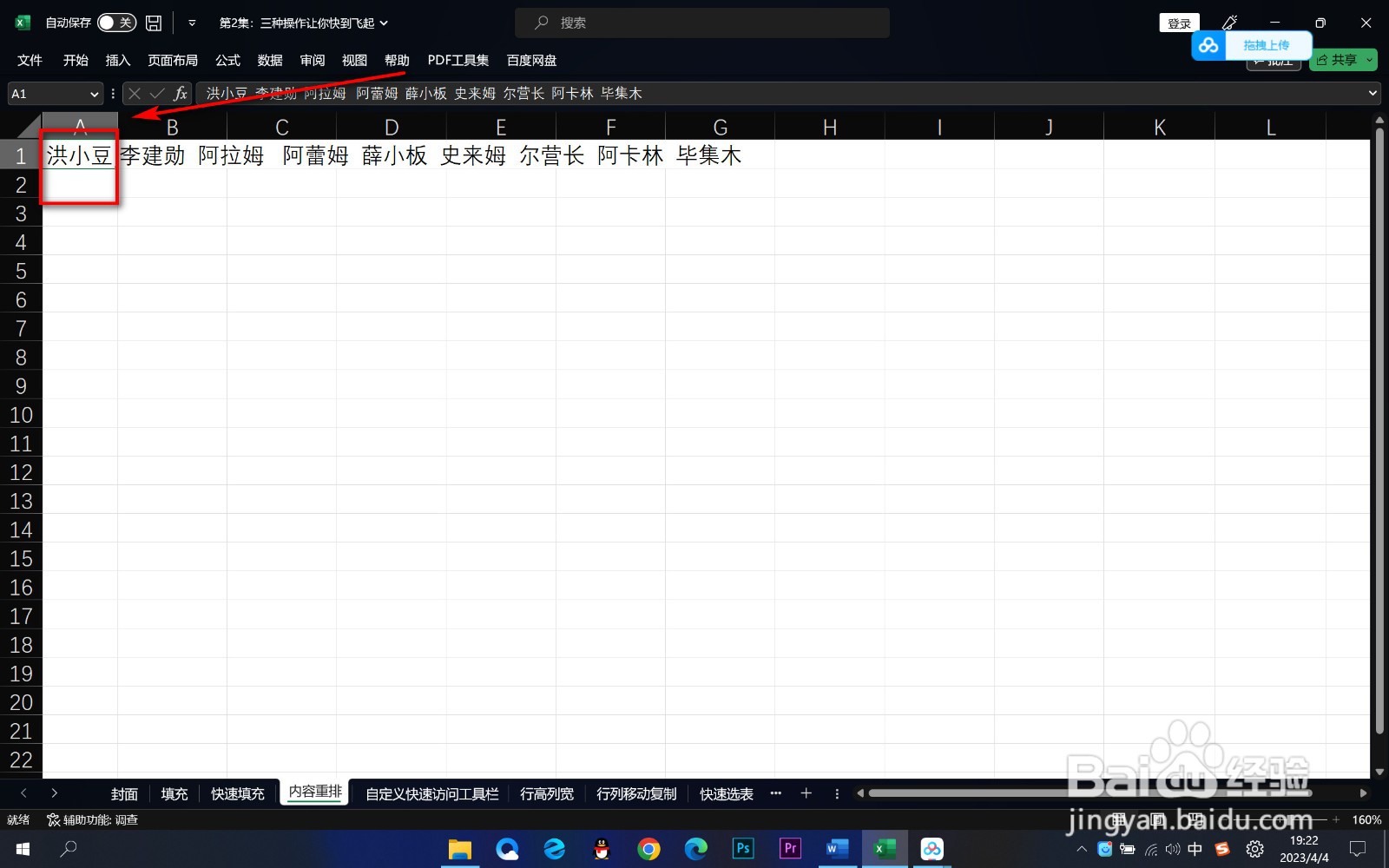The height and width of the screenshot is (868, 1389).
Task: Toggle the AutoSave (自动保存) switch
Action: [116, 23]
